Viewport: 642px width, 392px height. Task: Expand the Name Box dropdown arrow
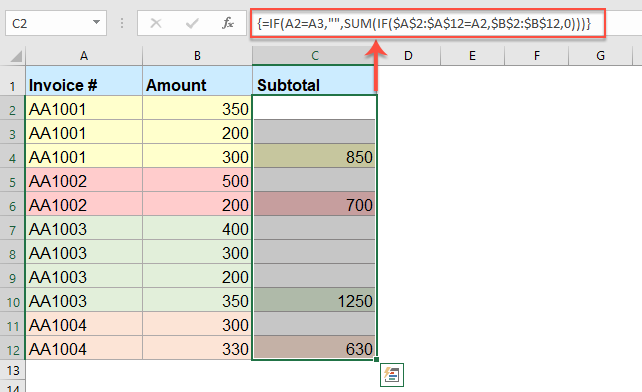(x=96, y=23)
